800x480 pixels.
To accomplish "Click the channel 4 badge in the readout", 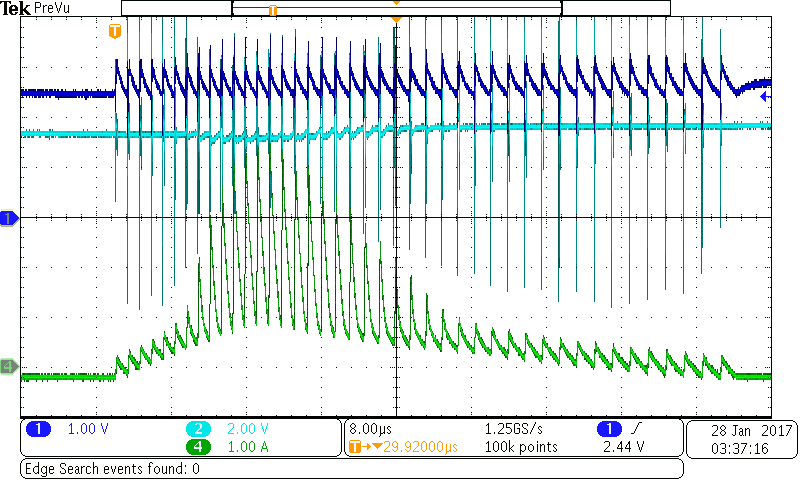I will (x=198, y=447).
